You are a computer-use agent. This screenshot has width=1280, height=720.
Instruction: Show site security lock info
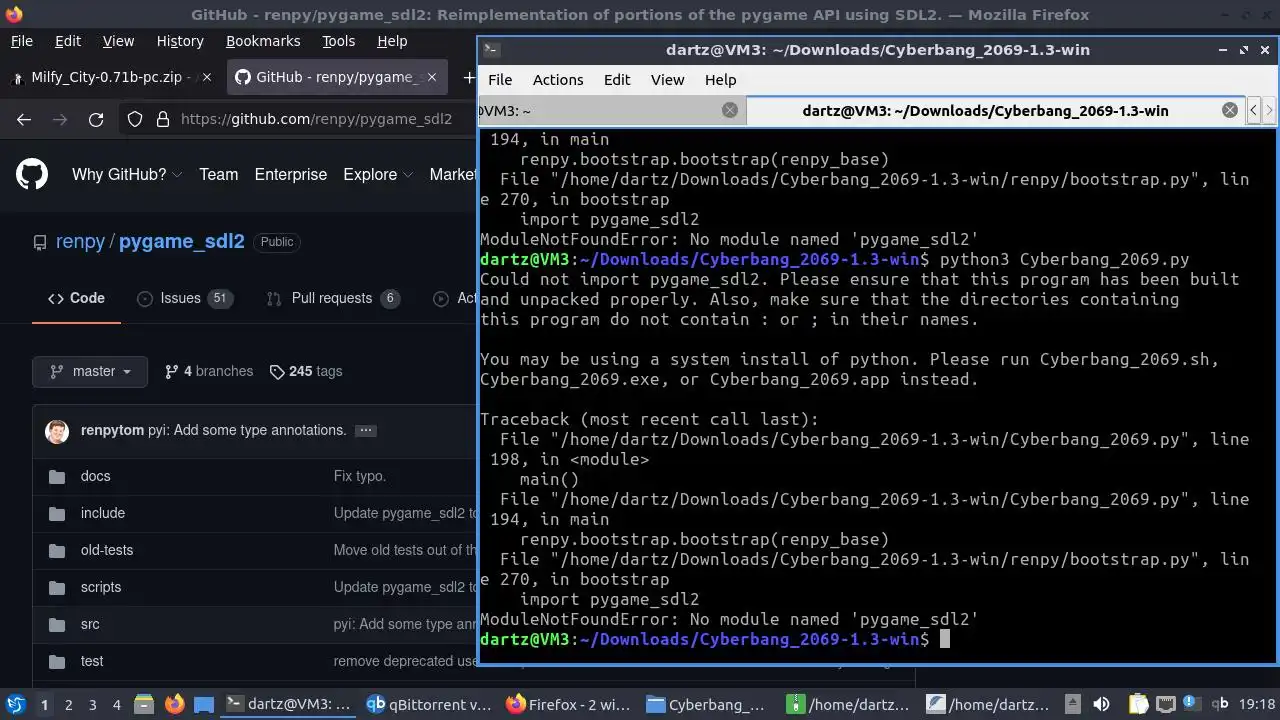click(163, 119)
